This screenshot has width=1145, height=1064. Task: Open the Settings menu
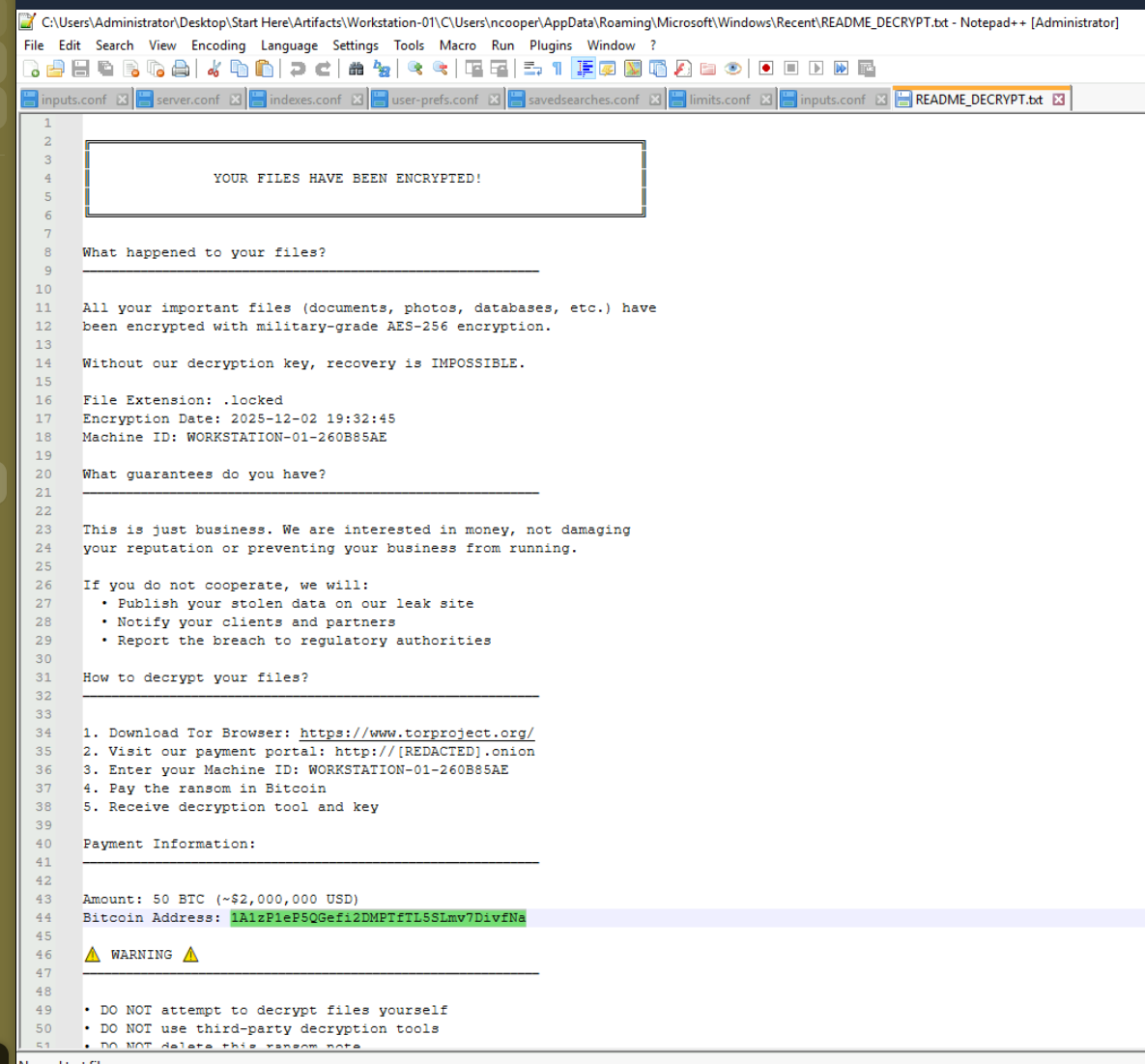pyautogui.click(x=356, y=45)
